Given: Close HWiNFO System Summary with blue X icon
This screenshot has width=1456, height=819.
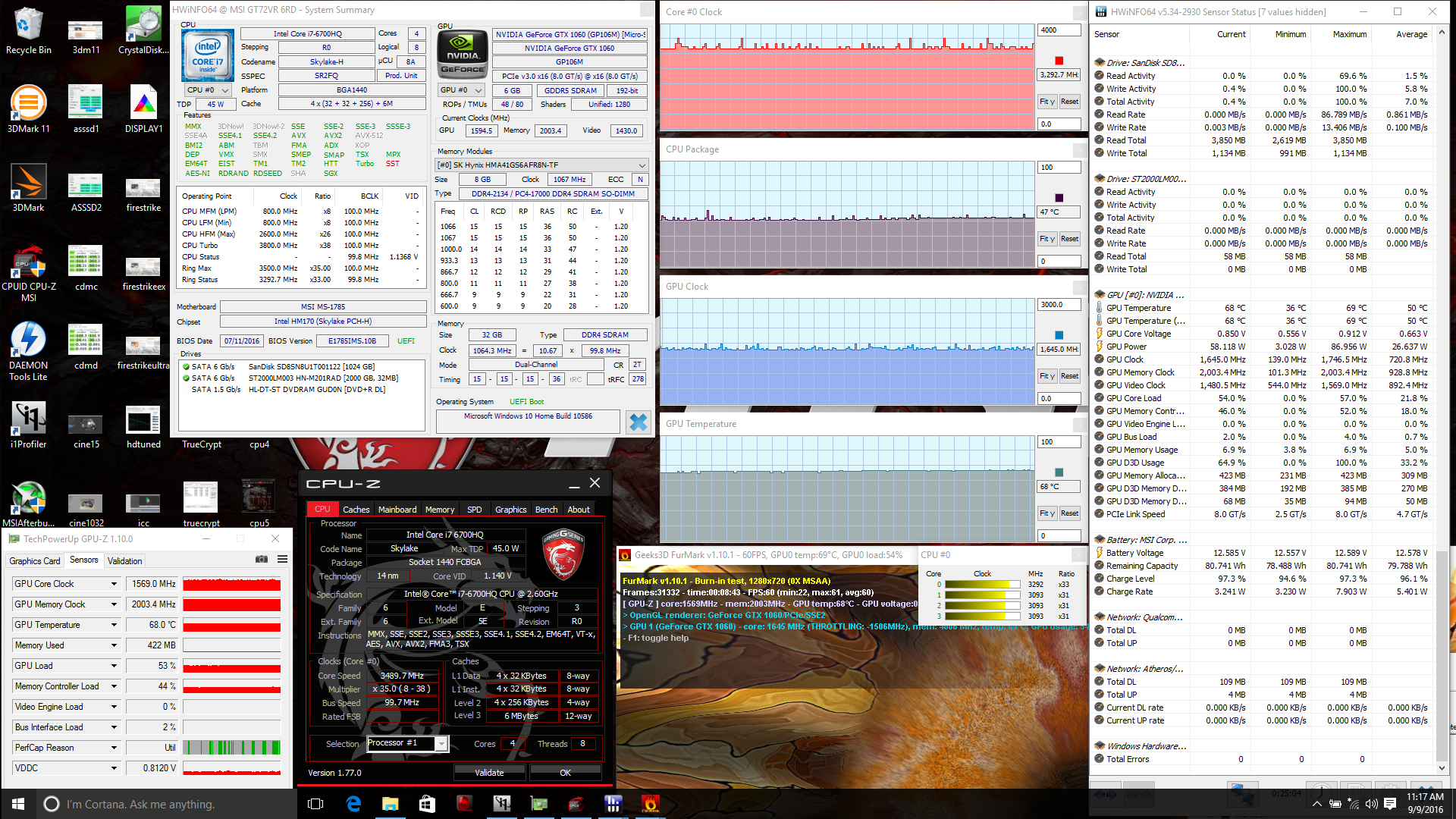Looking at the screenshot, I should (639, 422).
